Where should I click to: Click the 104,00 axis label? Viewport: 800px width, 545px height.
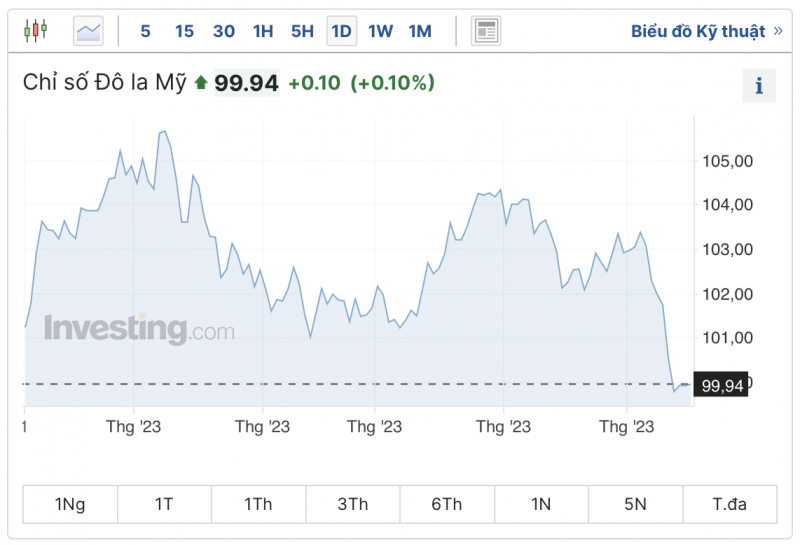[x=728, y=205]
